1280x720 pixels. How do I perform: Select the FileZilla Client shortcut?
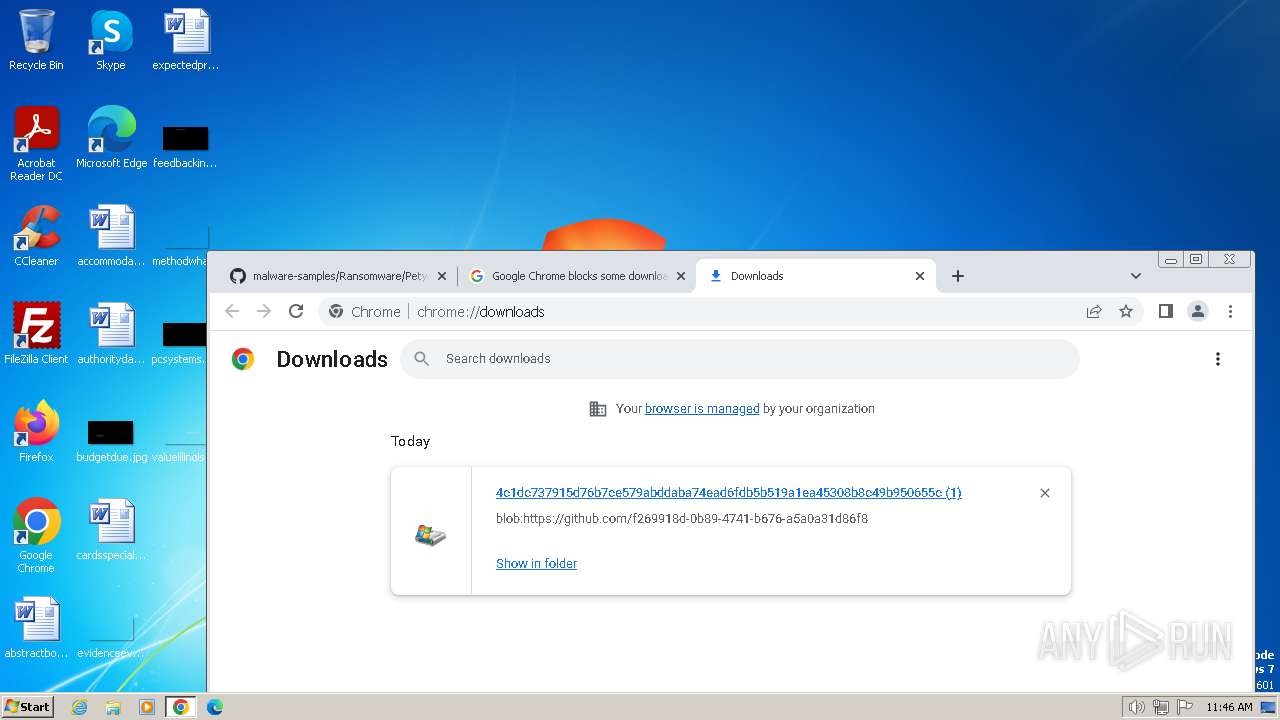(x=36, y=333)
